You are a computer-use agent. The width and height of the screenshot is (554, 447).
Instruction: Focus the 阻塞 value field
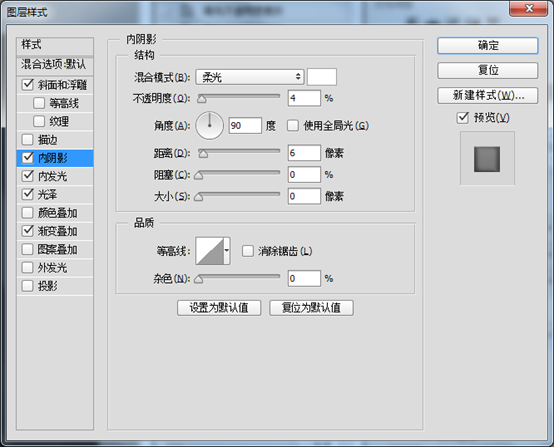[304, 175]
